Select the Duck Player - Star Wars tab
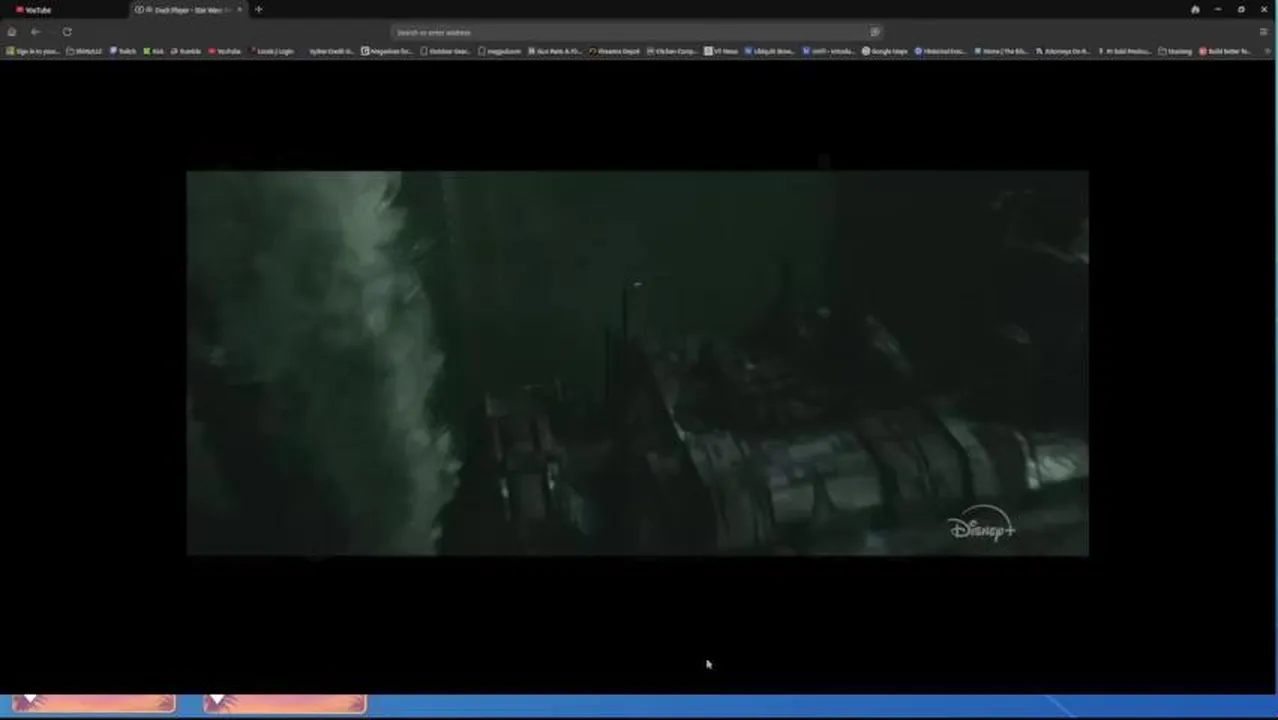Screen dimensions: 1278x720 [x=187, y=10]
